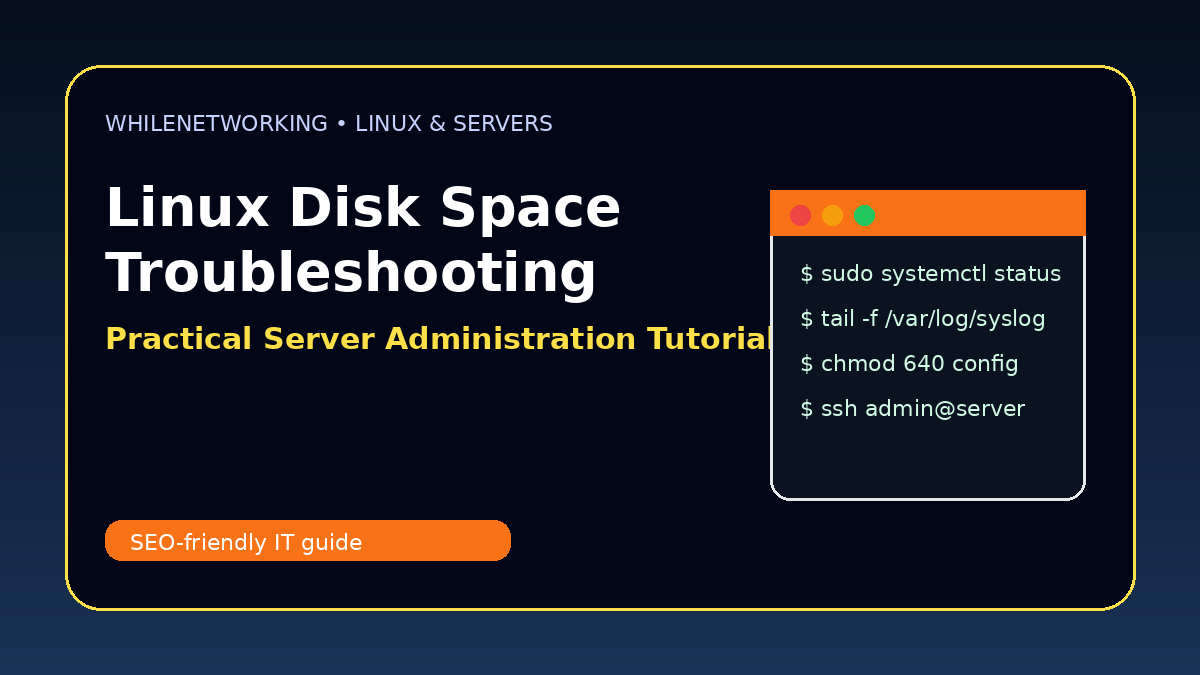Click the green dot in terminal header

864,215
